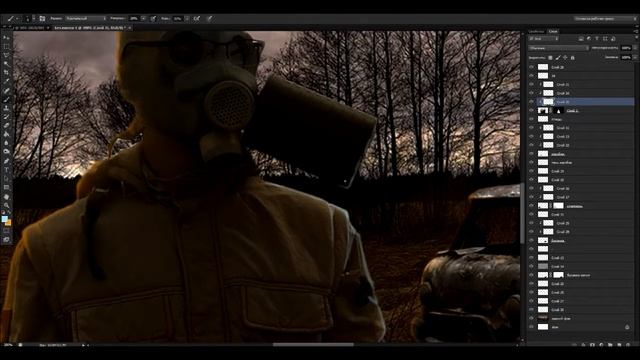Screen dimensions: 640x360
Task: Select the Healing Brush tool
Action: pyautogui.click(x=6, y=91)
